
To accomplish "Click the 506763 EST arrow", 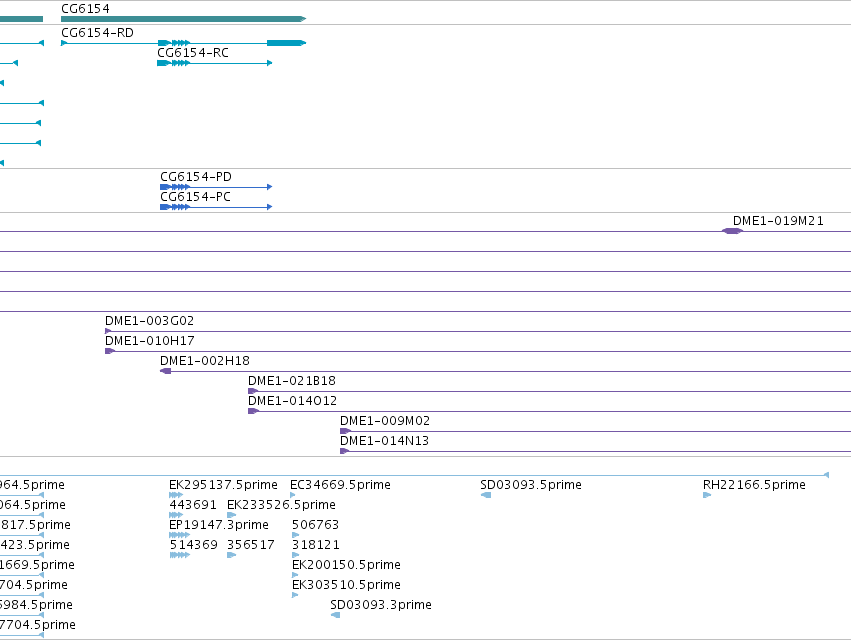I will coord(295,535).
